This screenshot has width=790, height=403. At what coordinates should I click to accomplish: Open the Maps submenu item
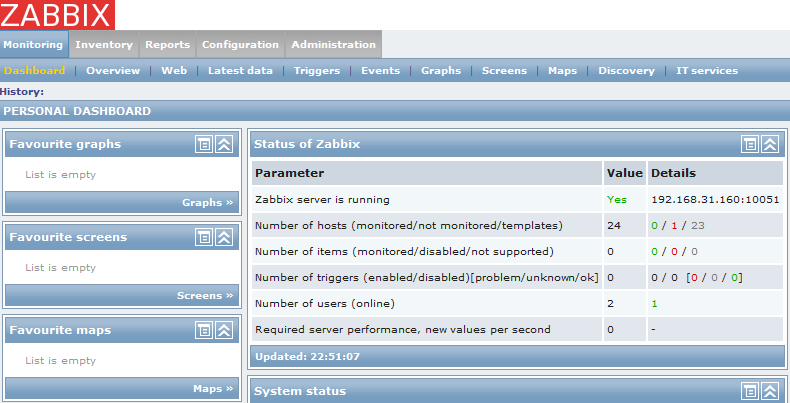click(x=562, y=71)
